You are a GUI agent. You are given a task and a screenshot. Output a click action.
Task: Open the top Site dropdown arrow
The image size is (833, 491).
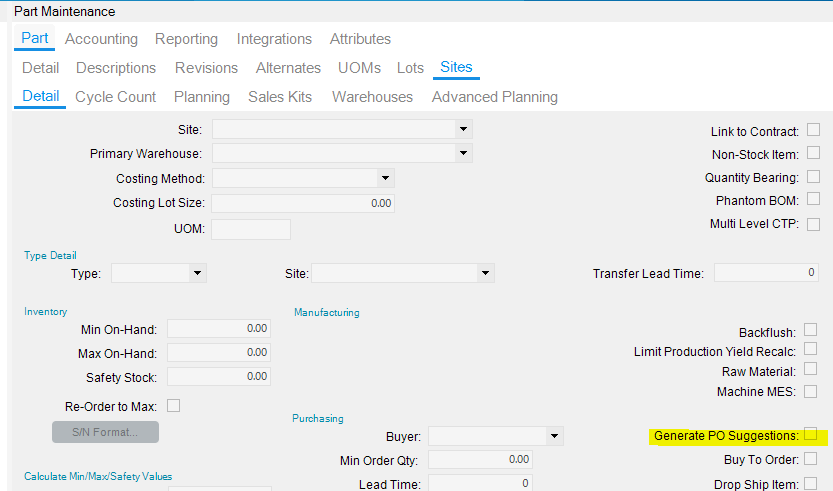point(462,129)
